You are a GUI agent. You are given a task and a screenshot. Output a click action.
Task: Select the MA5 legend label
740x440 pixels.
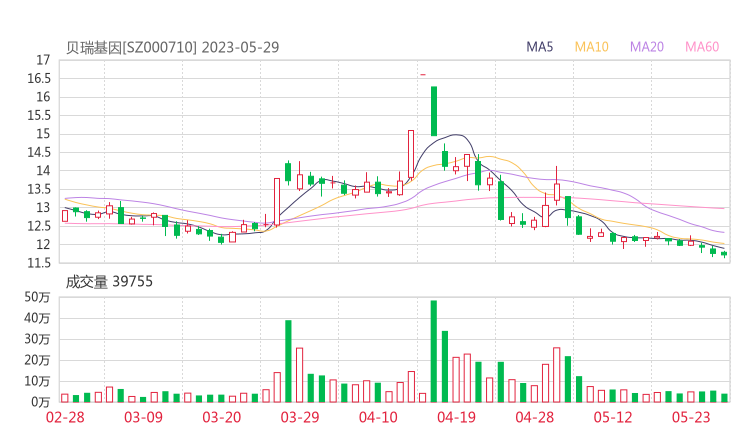click(x=539, y=47)
